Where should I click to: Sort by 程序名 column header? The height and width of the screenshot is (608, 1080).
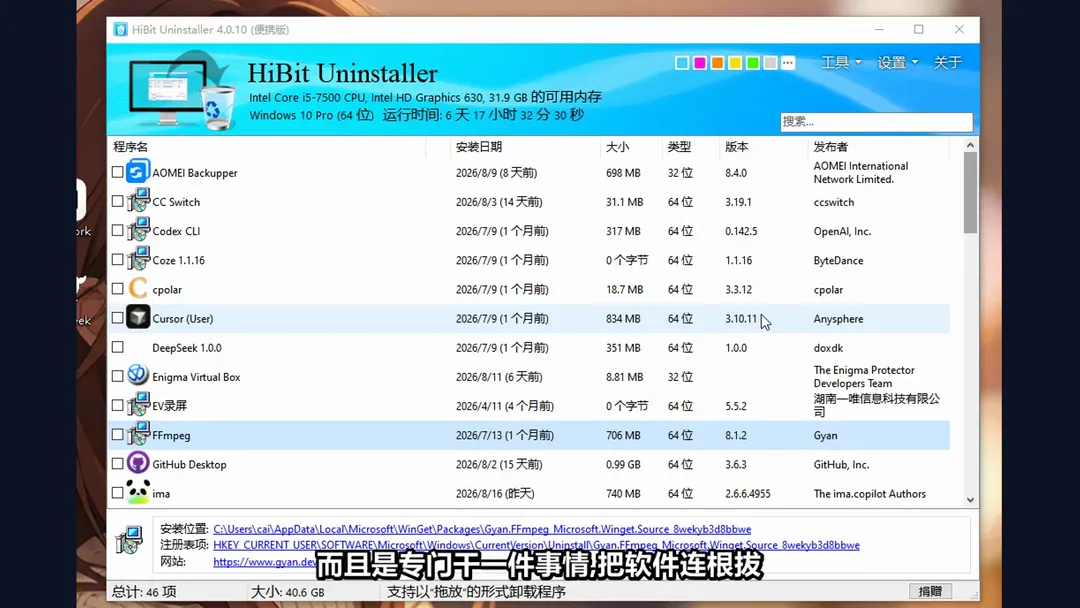click(130, 147)
